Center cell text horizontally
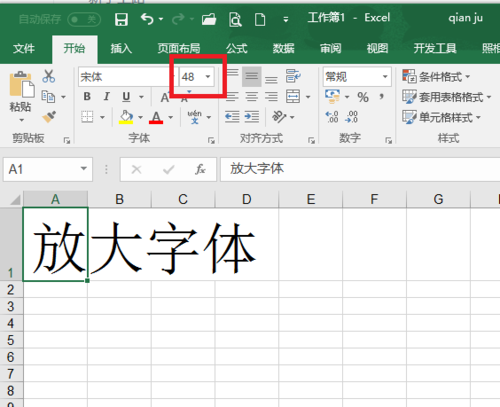The height and width of the screenshot is (407, 500). 252,97
